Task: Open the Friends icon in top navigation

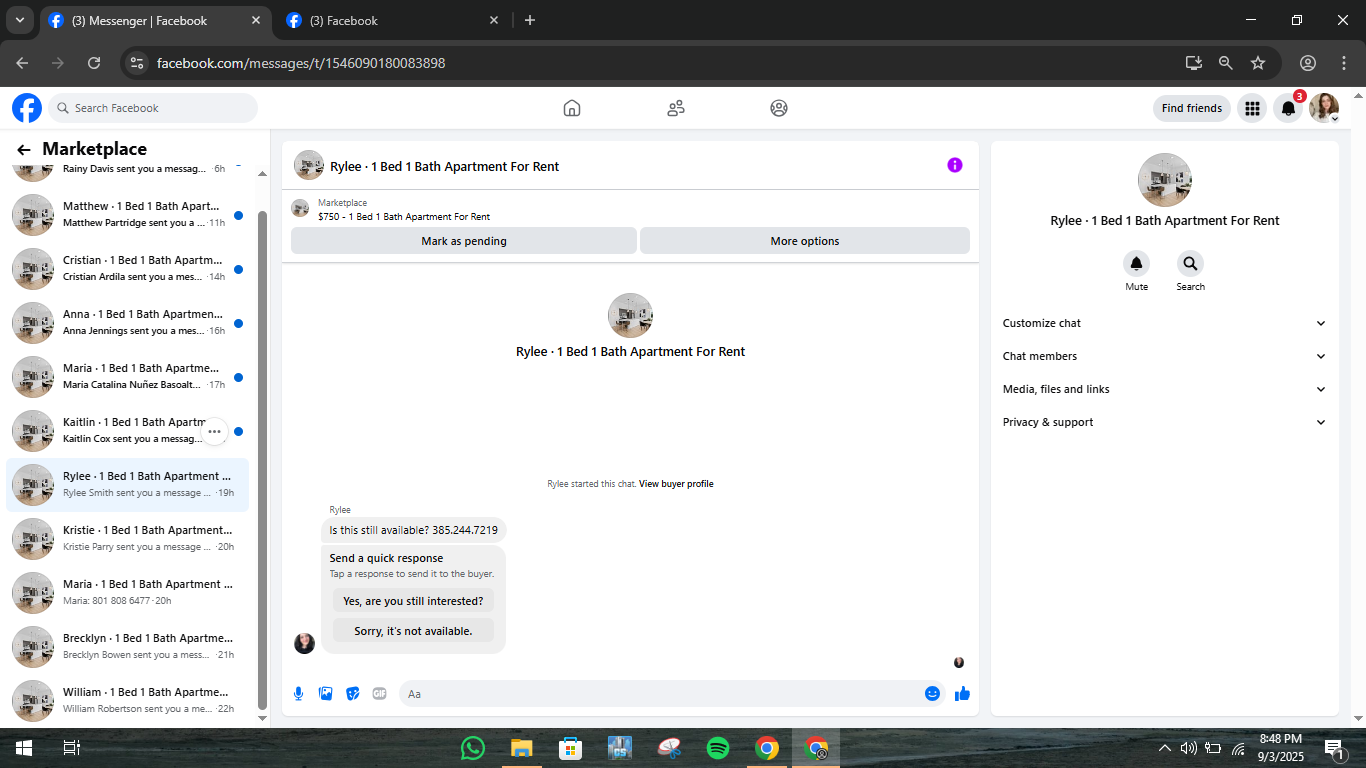Action: point(676,108)
